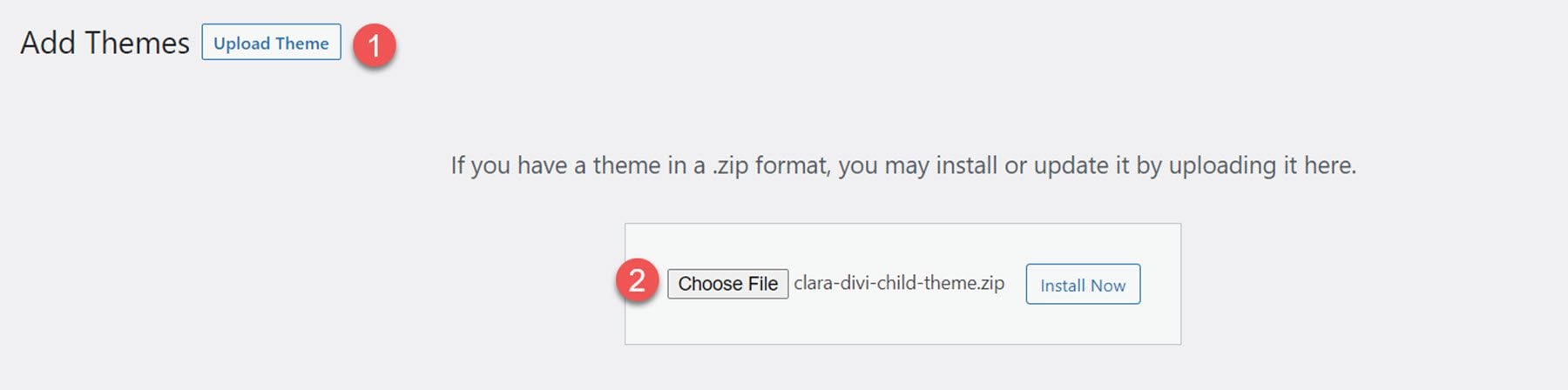Click the red step 2 badge
1568x390 pixels.
pos(637,281)
